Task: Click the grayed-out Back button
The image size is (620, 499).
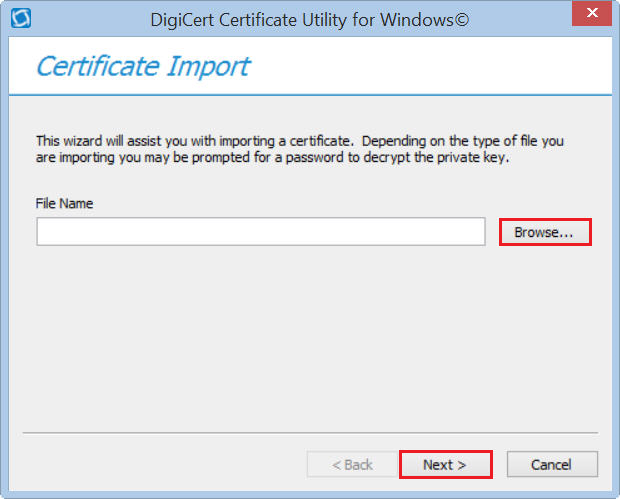Action: tap(352, 464)
